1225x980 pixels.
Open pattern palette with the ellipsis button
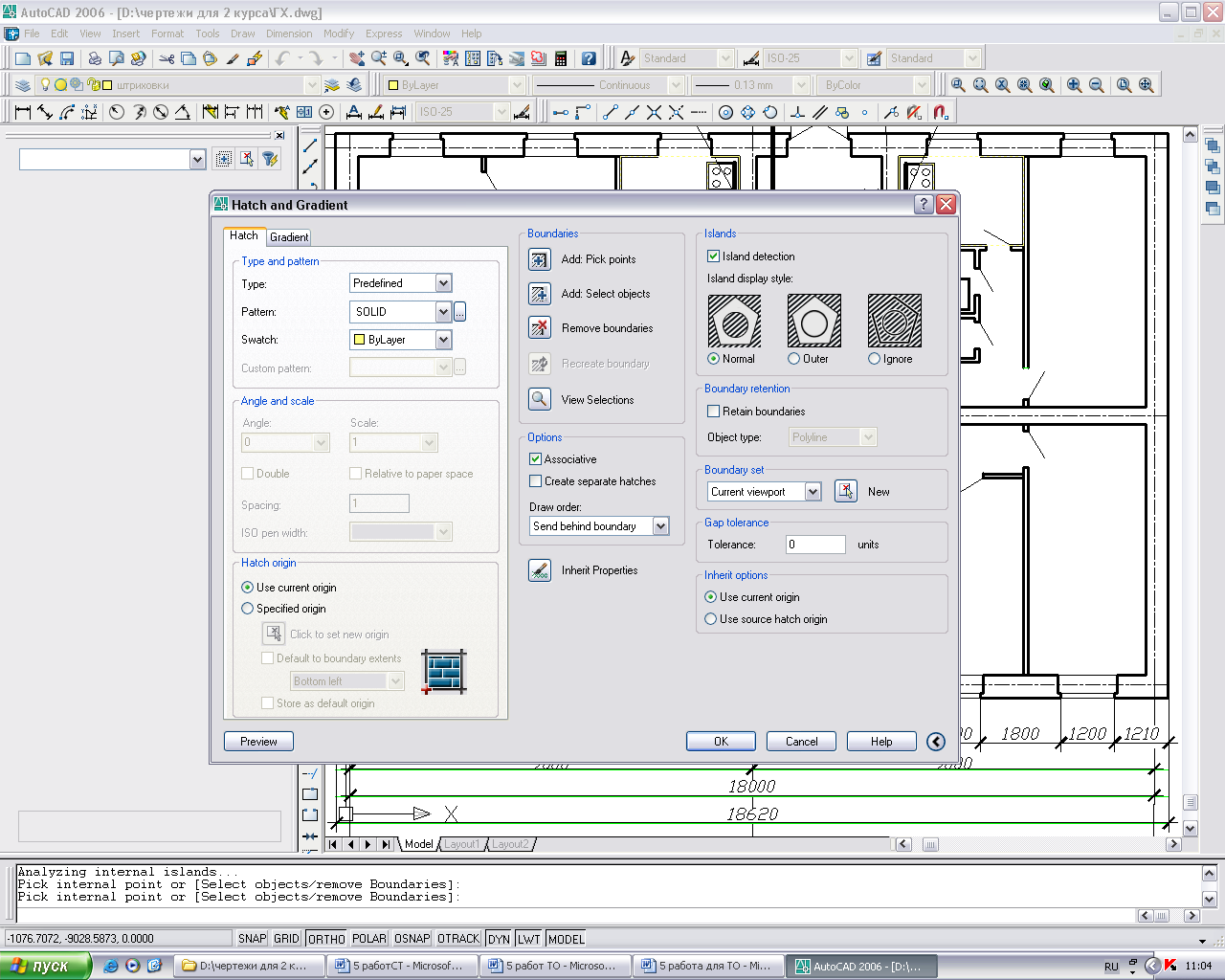coord(459,312)
